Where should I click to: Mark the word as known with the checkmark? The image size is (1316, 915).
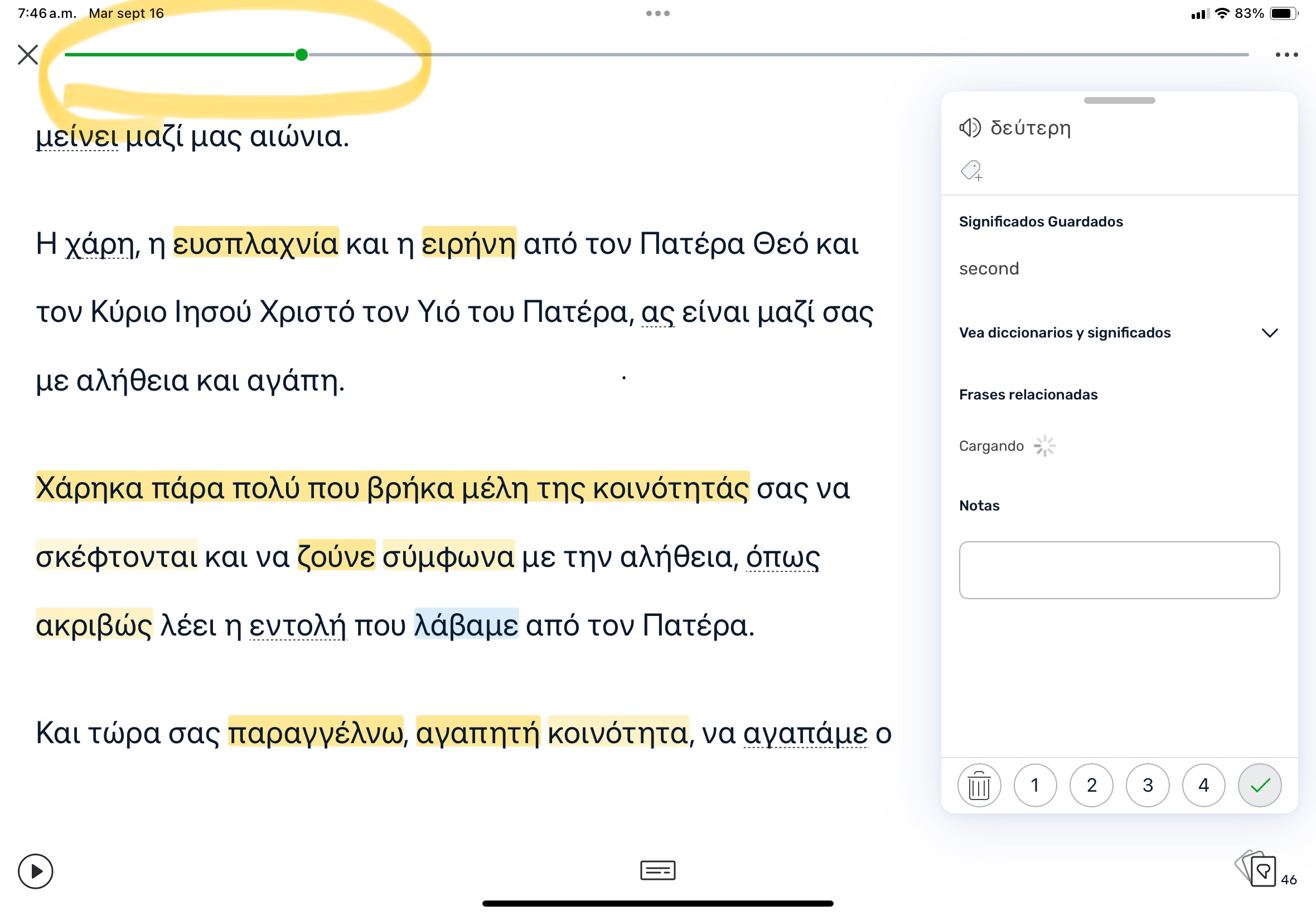[1259, 786]
